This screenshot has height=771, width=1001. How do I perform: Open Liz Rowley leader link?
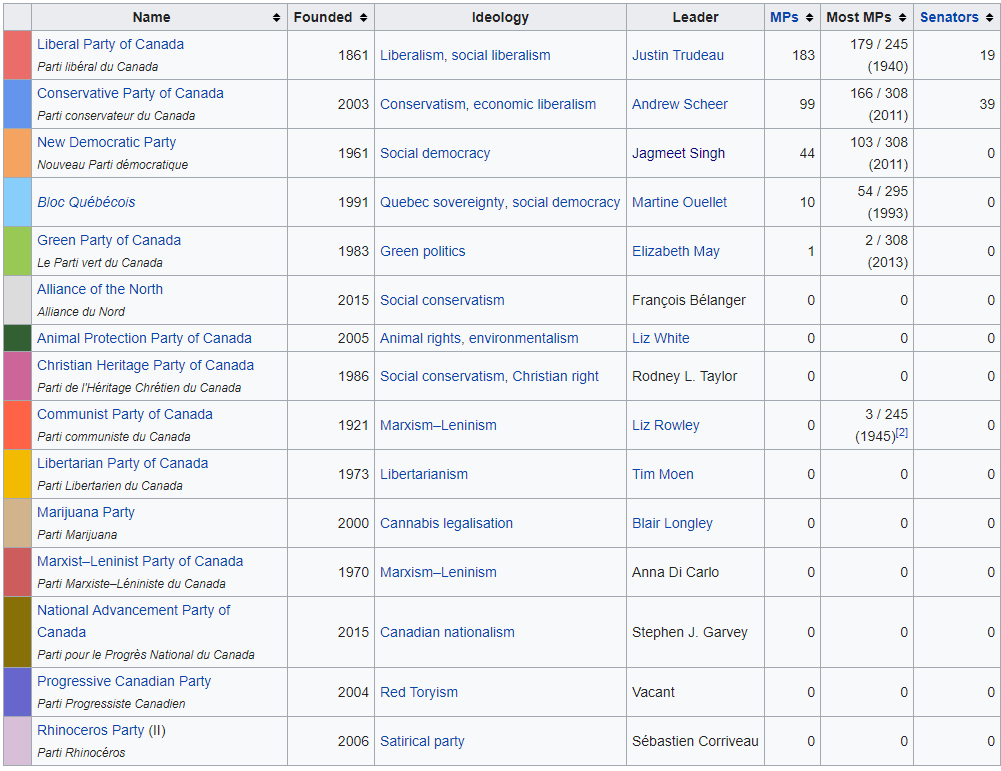[x=666, y=426]
